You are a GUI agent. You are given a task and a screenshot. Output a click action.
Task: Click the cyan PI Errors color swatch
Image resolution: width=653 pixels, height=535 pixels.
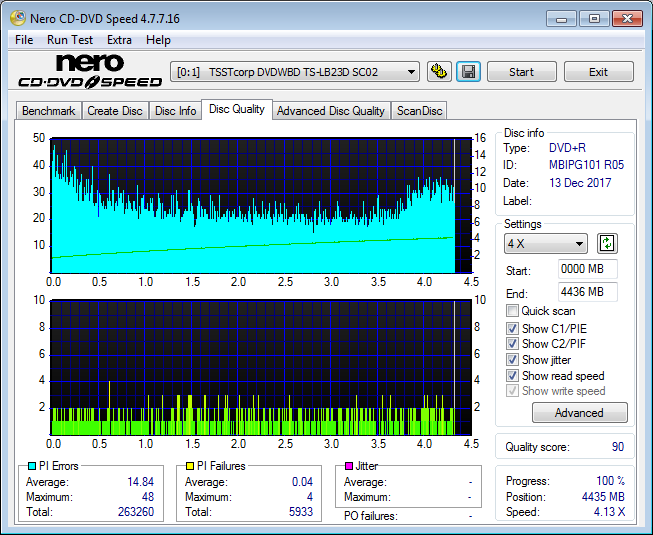tap(31, 466)
